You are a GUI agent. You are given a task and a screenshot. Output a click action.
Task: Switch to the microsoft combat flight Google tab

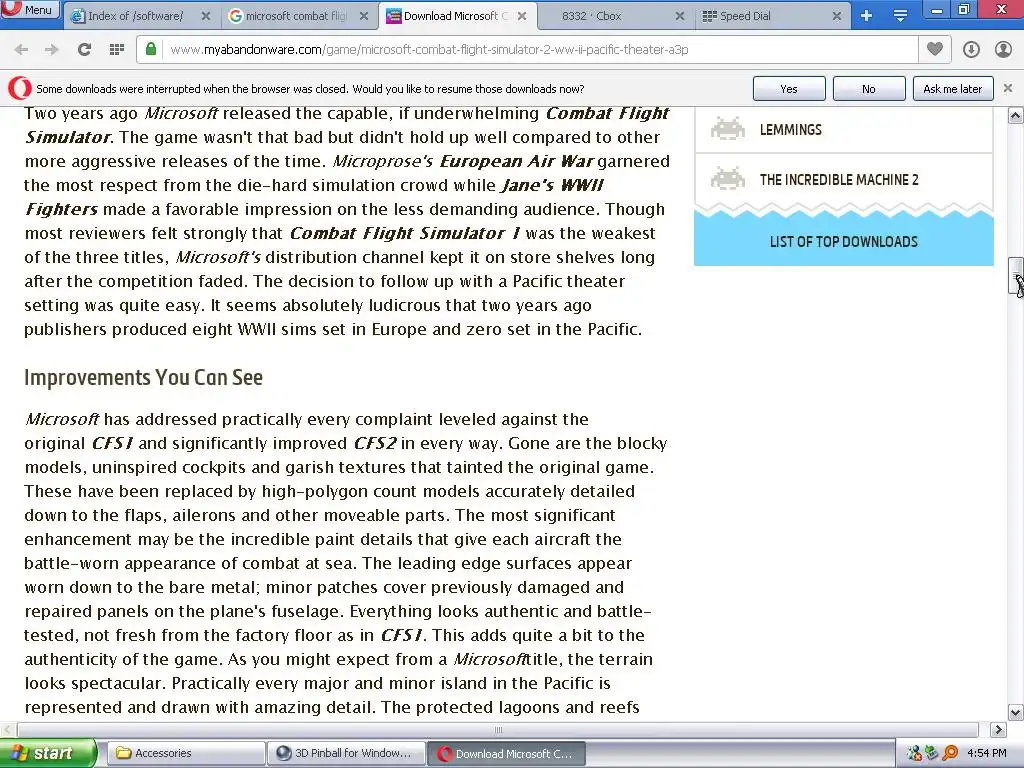pos(298,16)
